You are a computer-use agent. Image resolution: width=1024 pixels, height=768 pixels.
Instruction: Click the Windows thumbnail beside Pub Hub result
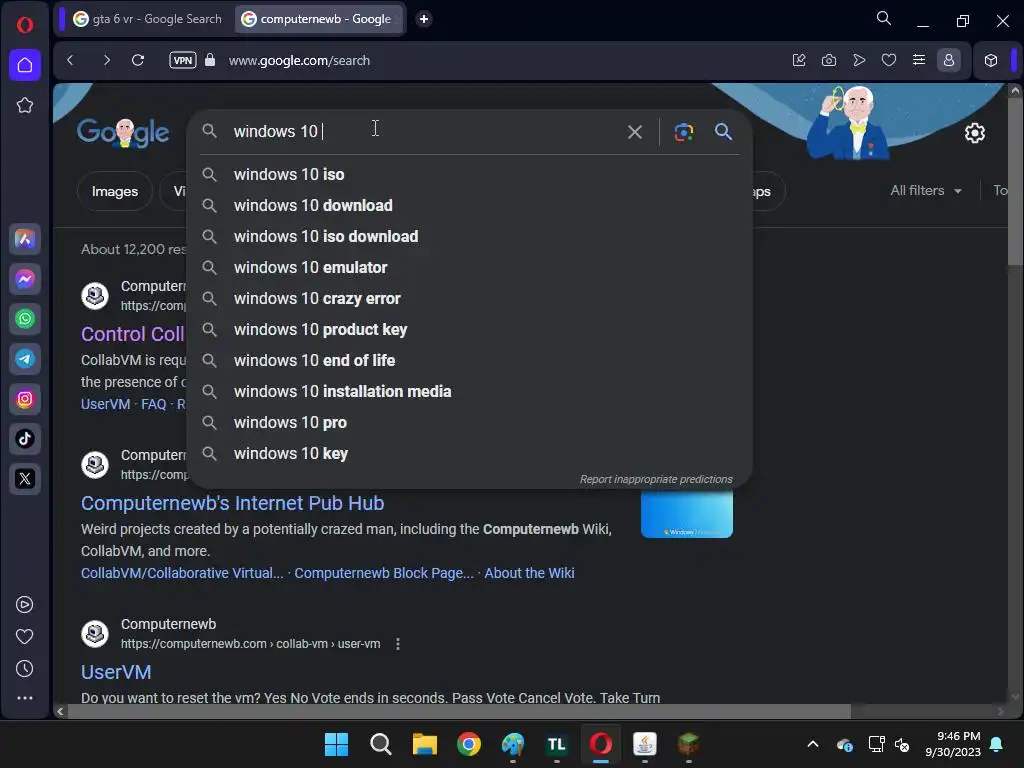point(687,515)
